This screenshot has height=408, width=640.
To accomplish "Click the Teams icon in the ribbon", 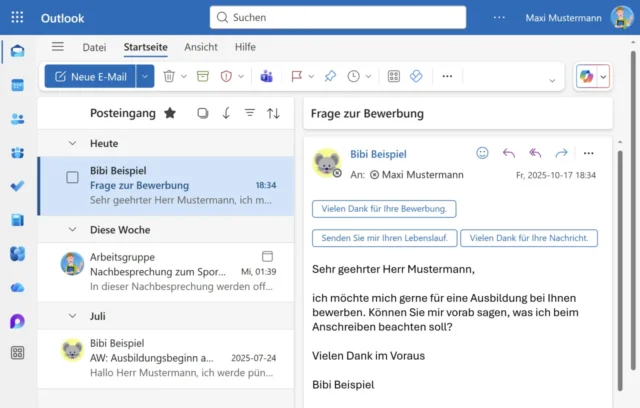I will tap(266, 76).
